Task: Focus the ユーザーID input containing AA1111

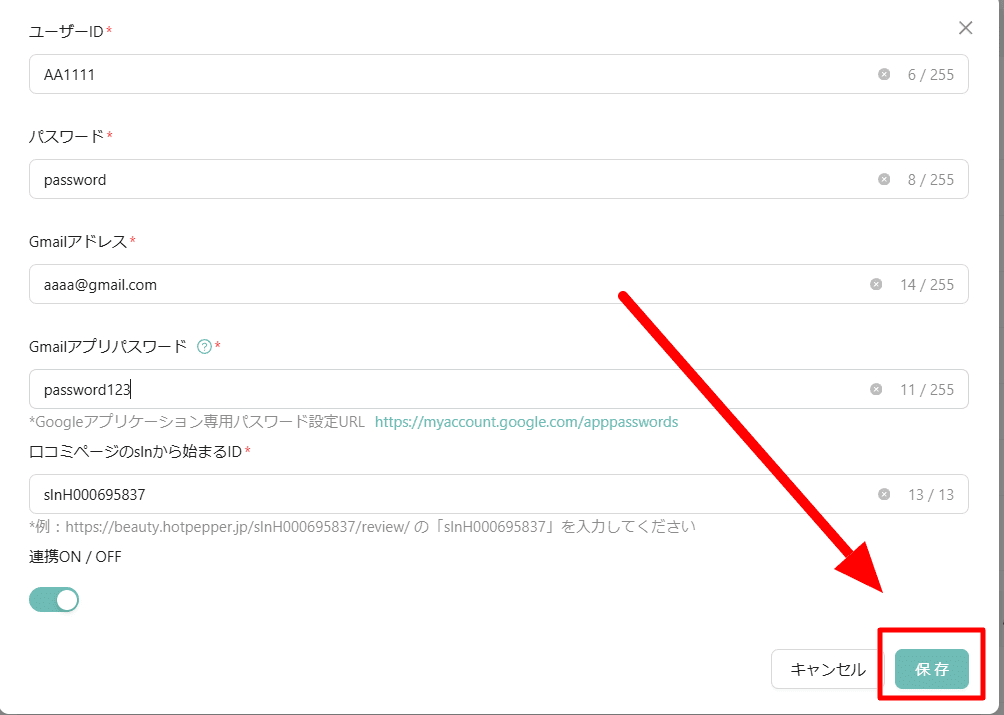Action: (450, 74)
